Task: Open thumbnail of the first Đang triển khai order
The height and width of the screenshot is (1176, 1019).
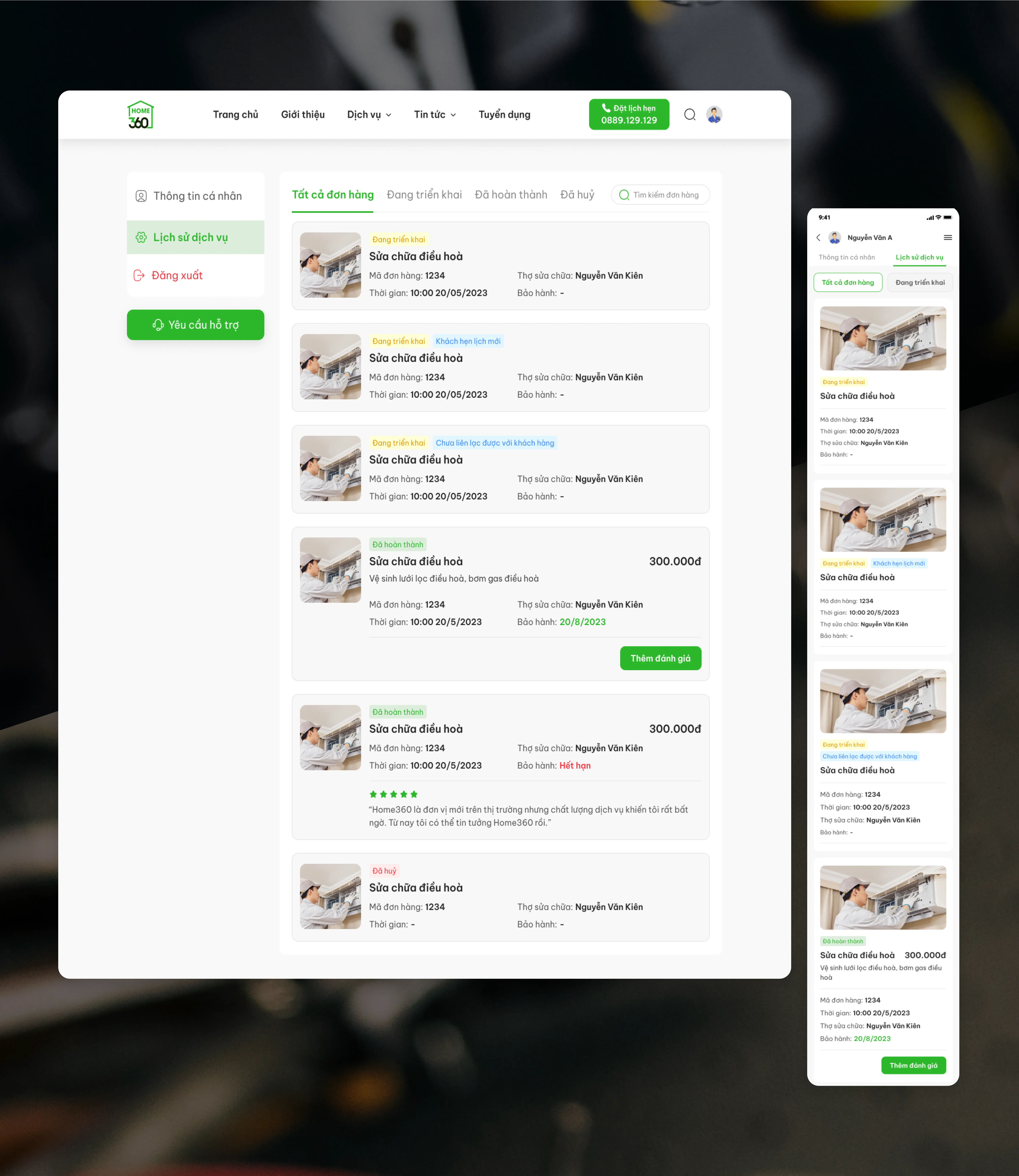Action: click(x=330, y=265)
